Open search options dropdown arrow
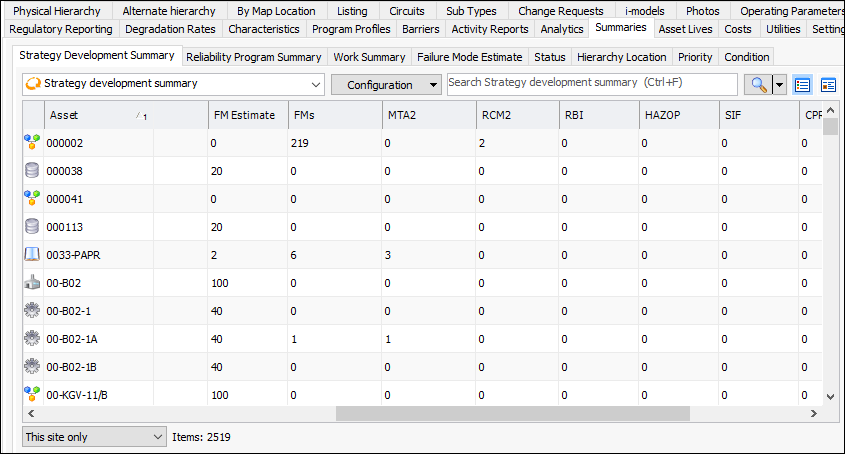Screen dimensions: 845x454 click(780, 85)
